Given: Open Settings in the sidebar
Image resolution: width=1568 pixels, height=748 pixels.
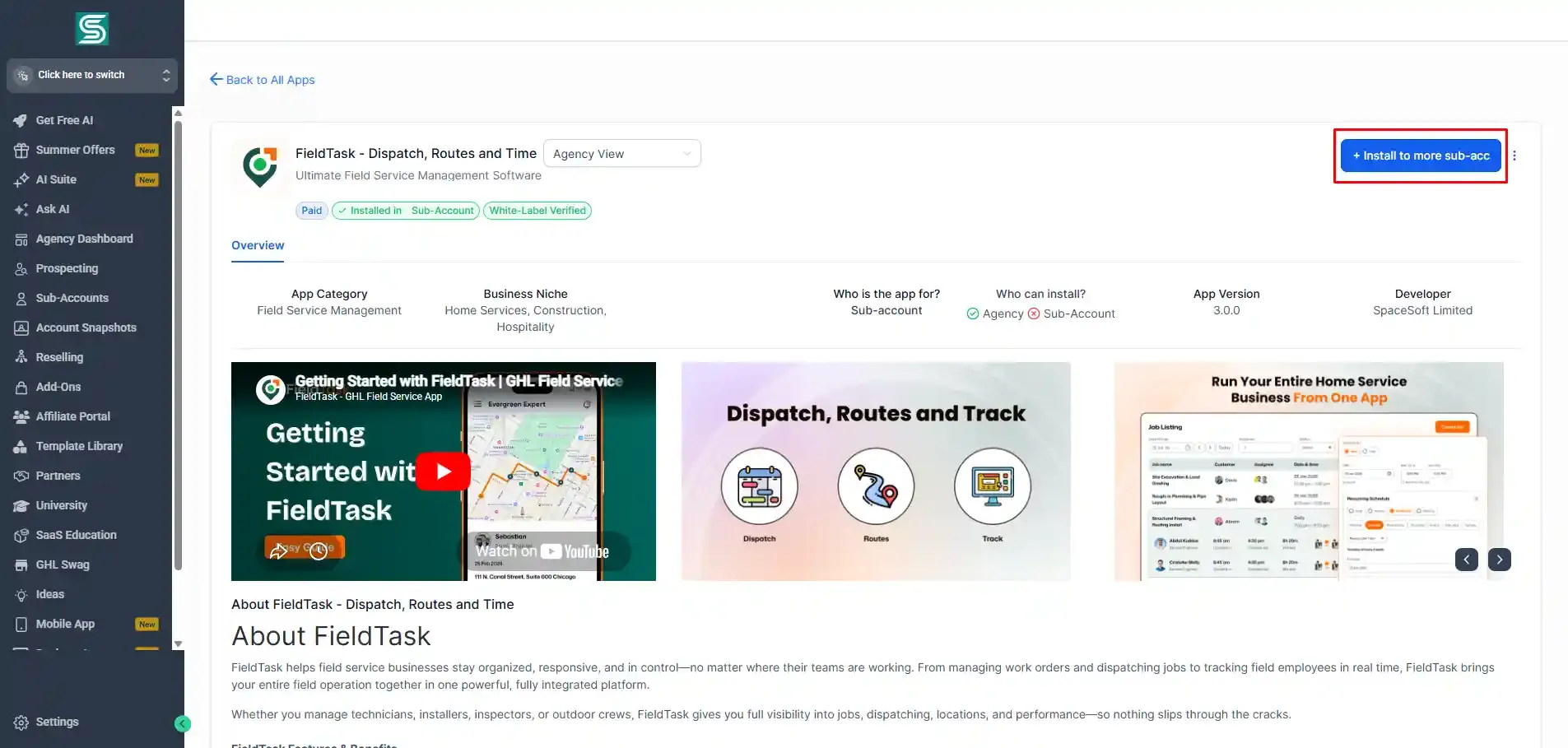Looking at the screenshot, I should pyautogui.click(x=58, y=722).
